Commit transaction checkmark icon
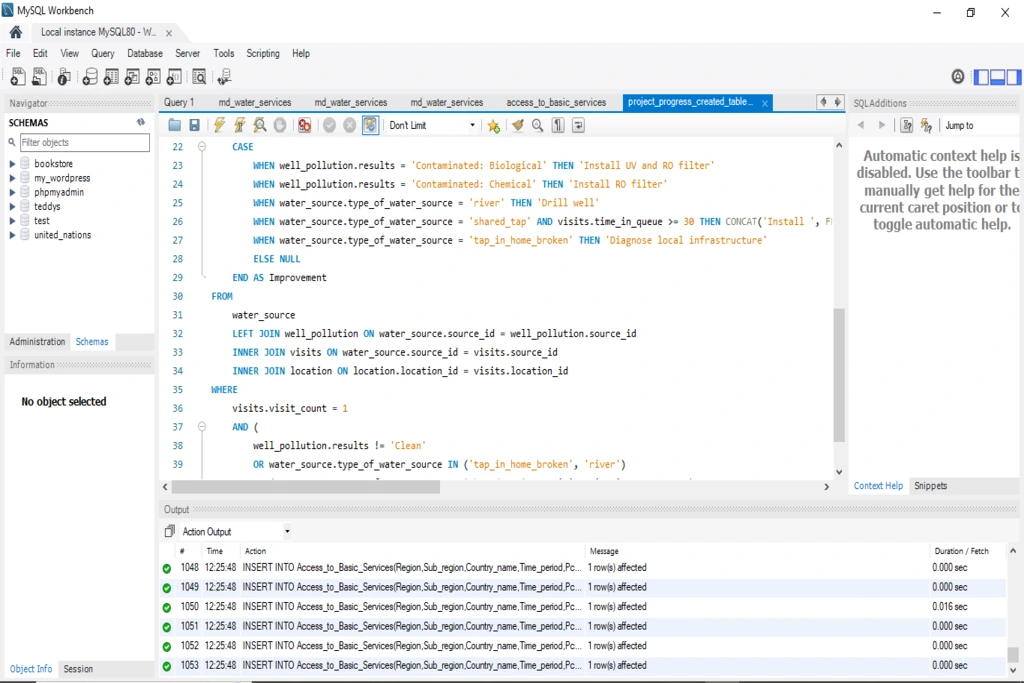 point(330,125)
